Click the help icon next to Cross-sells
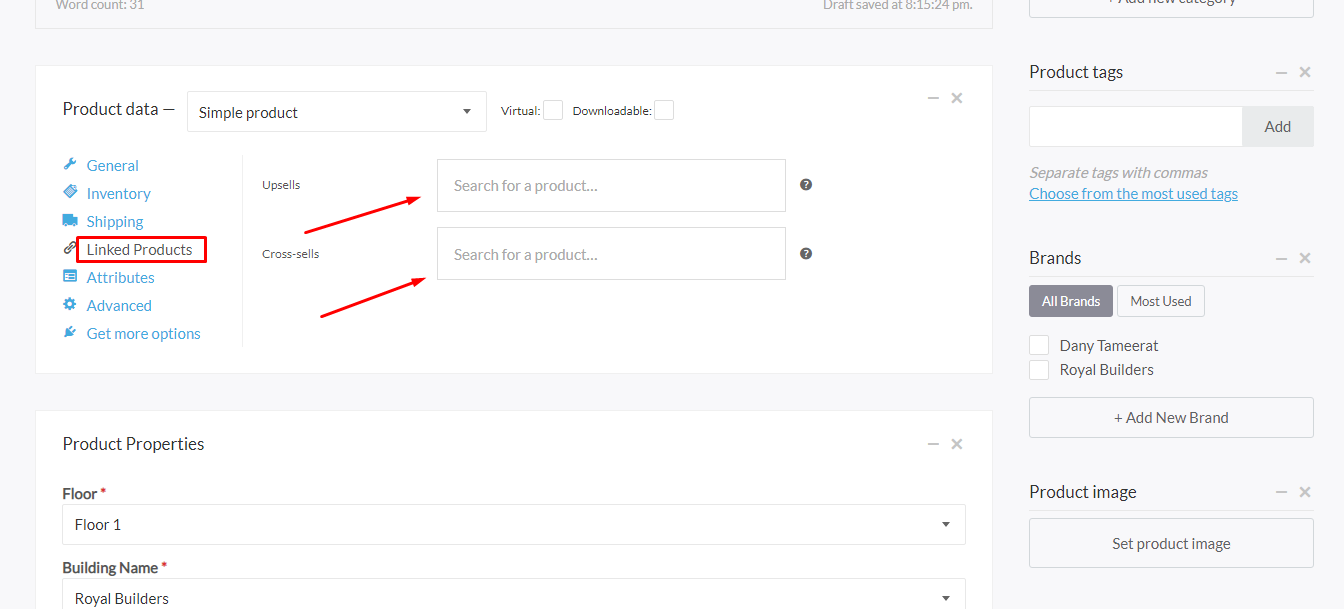The width and height of the screenshot is (1344, 609). point(806,254)
